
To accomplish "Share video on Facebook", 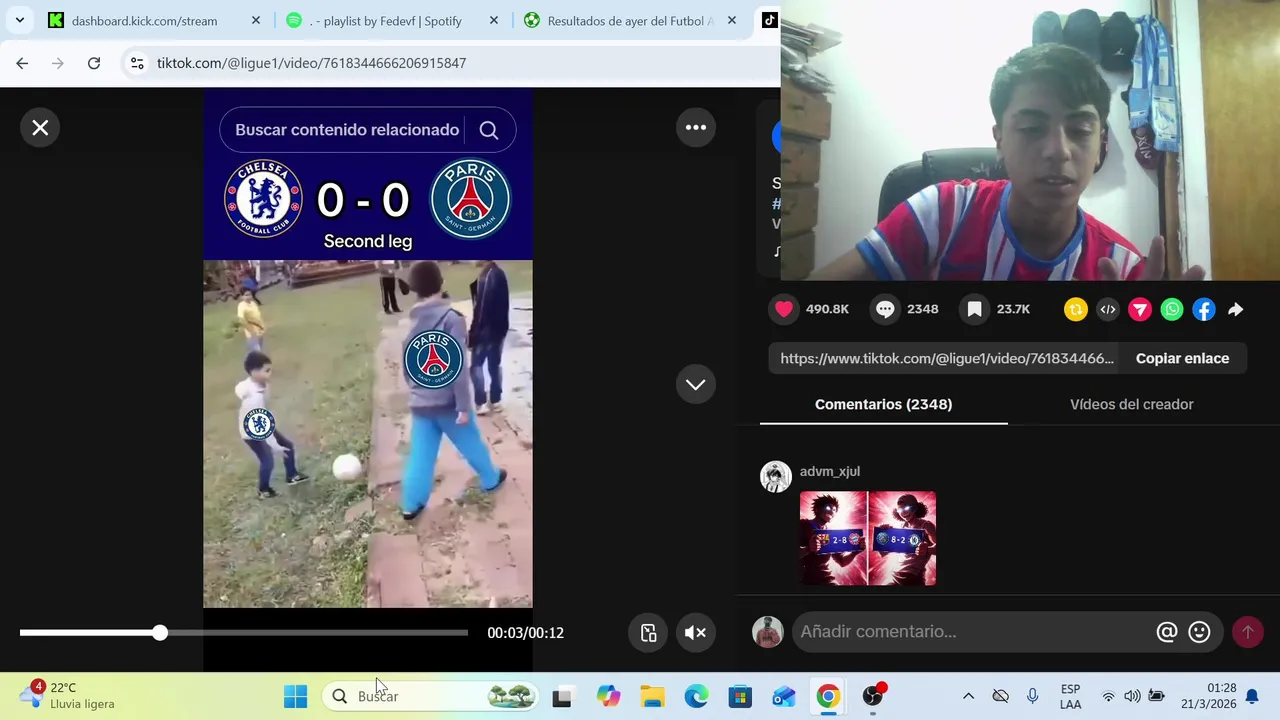I will pyautogui.click(x=1204, y=310).
